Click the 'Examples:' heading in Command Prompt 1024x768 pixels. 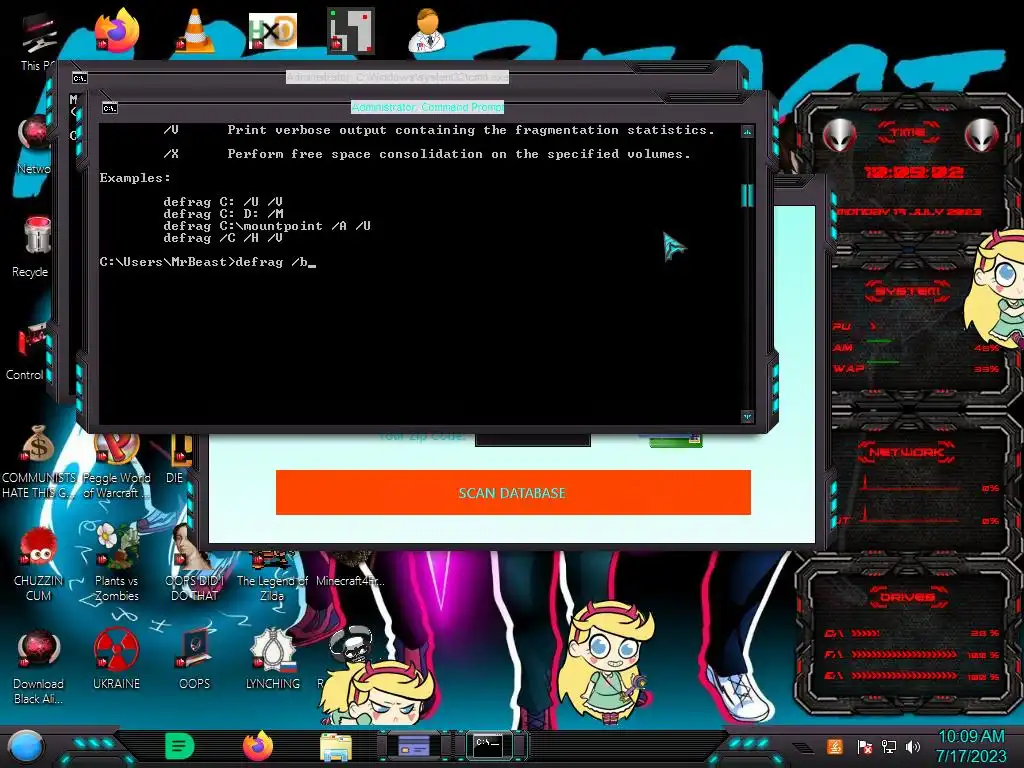135,178
